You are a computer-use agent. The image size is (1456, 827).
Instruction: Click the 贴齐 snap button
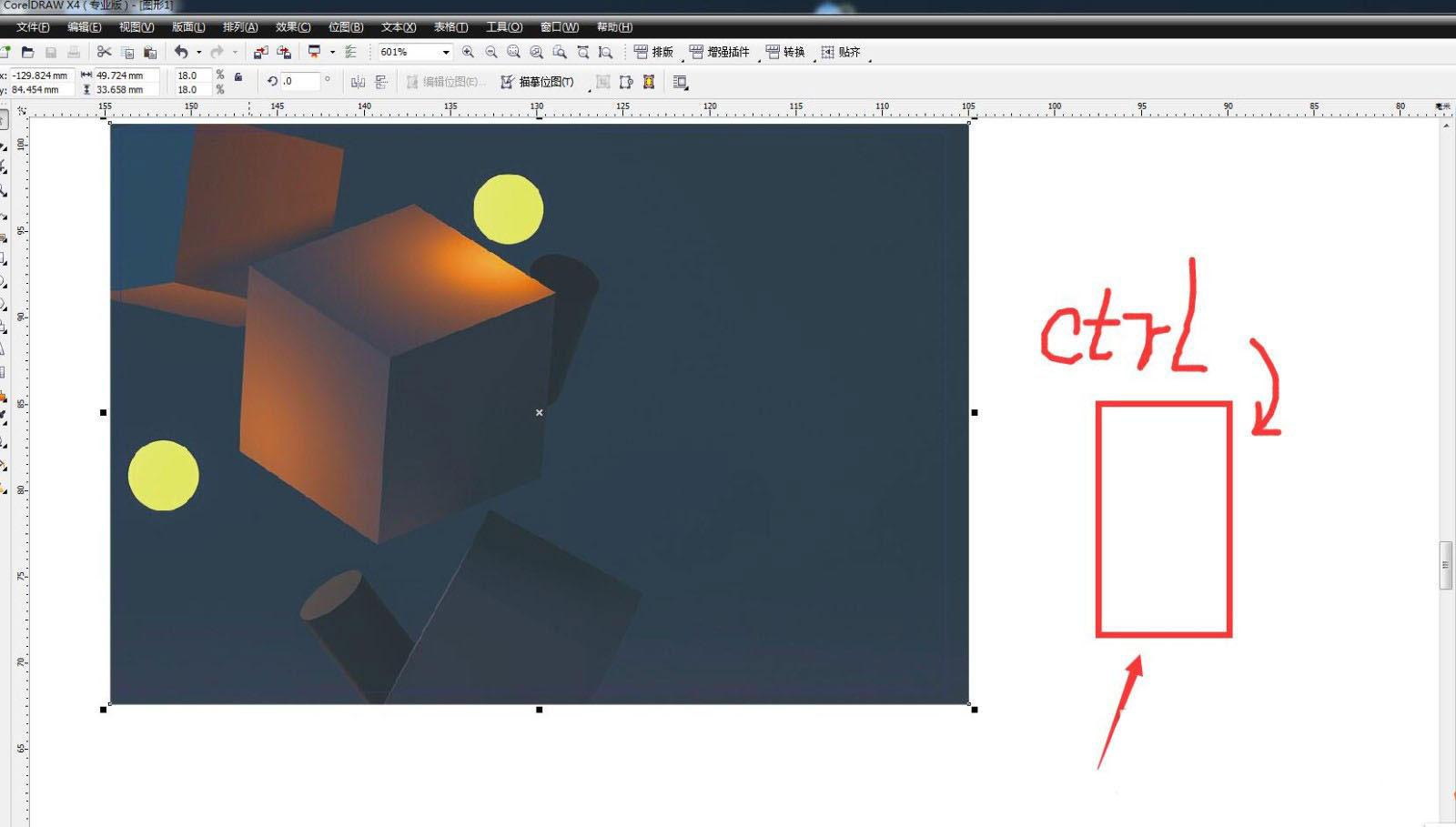[x=841, y=53]
